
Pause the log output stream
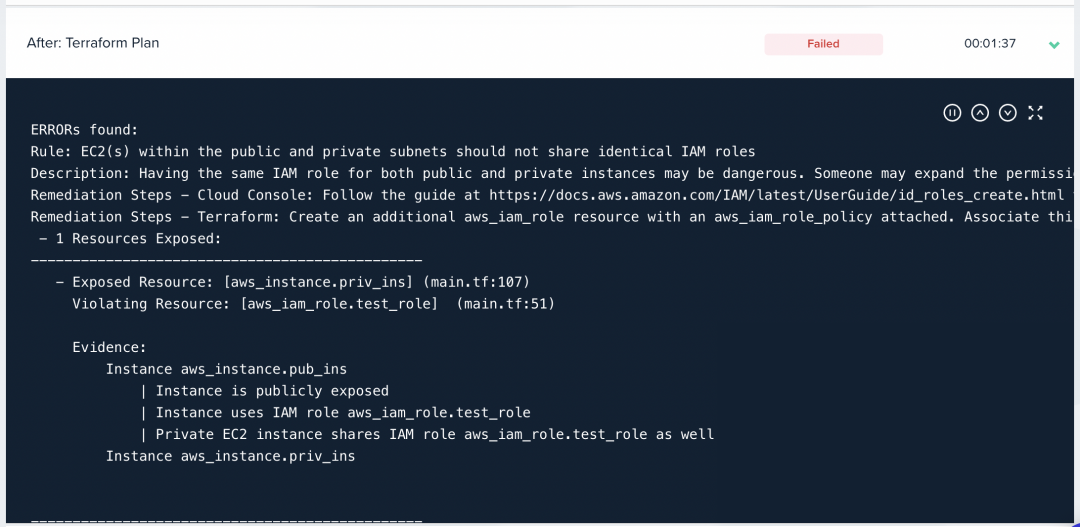tap(952, 113)
